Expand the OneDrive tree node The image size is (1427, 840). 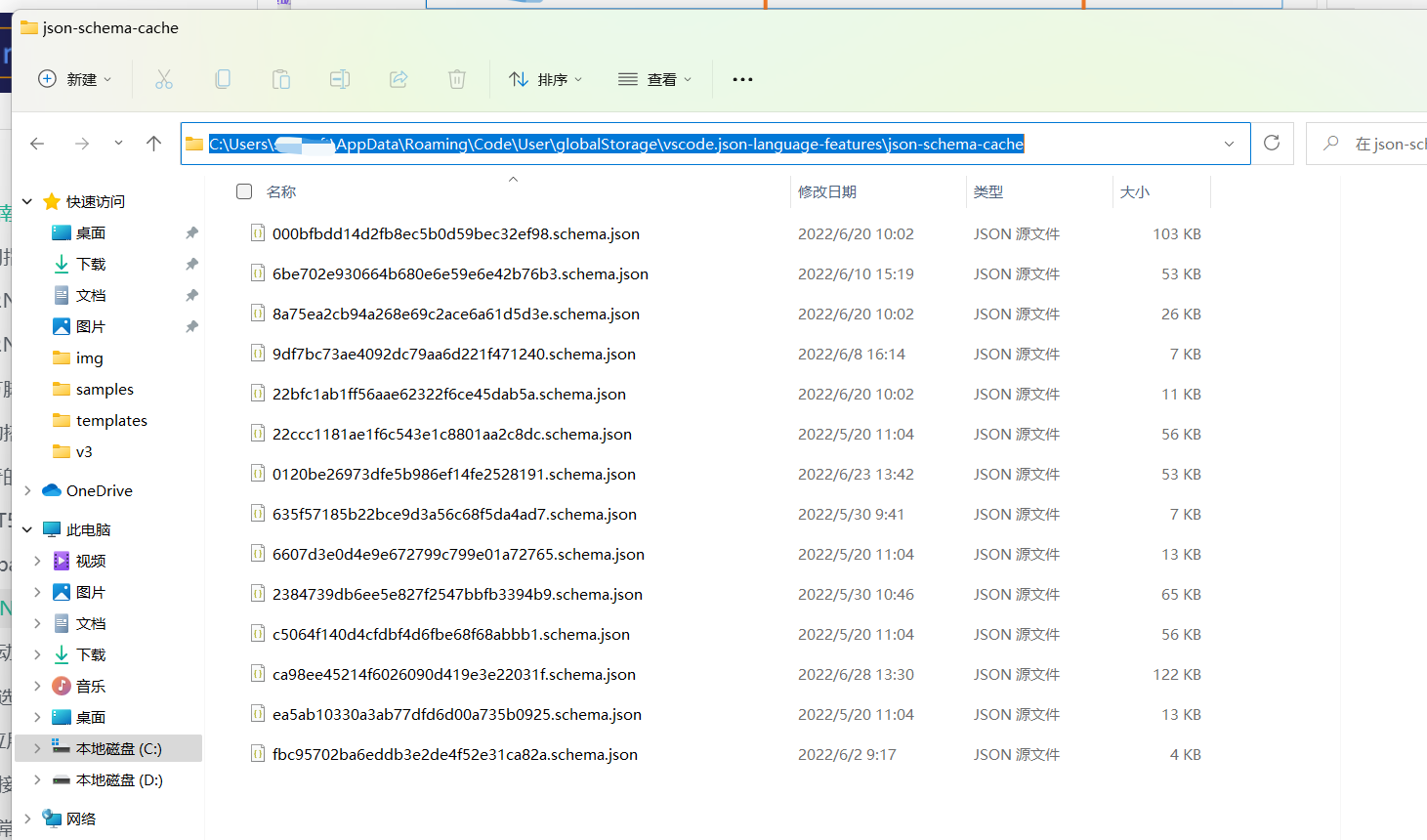27,490
